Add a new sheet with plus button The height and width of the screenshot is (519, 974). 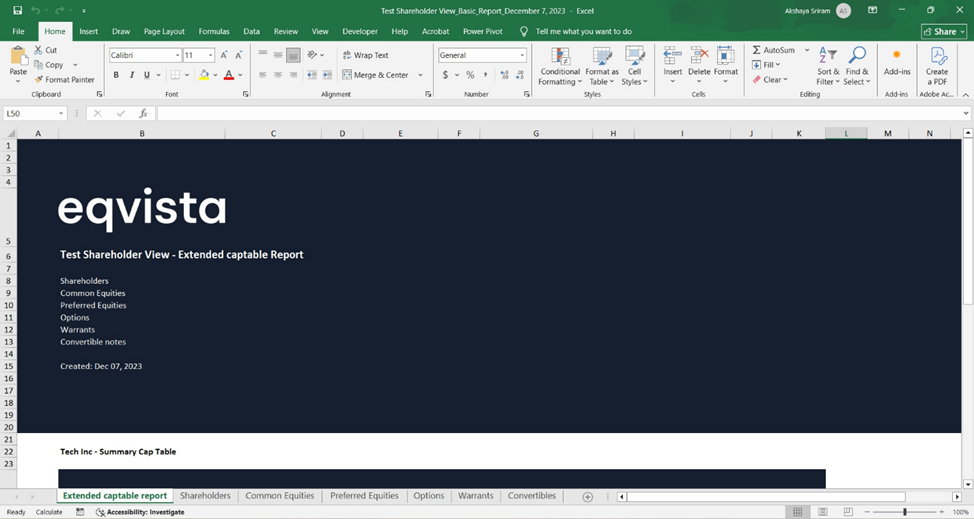tap(587, 496)
